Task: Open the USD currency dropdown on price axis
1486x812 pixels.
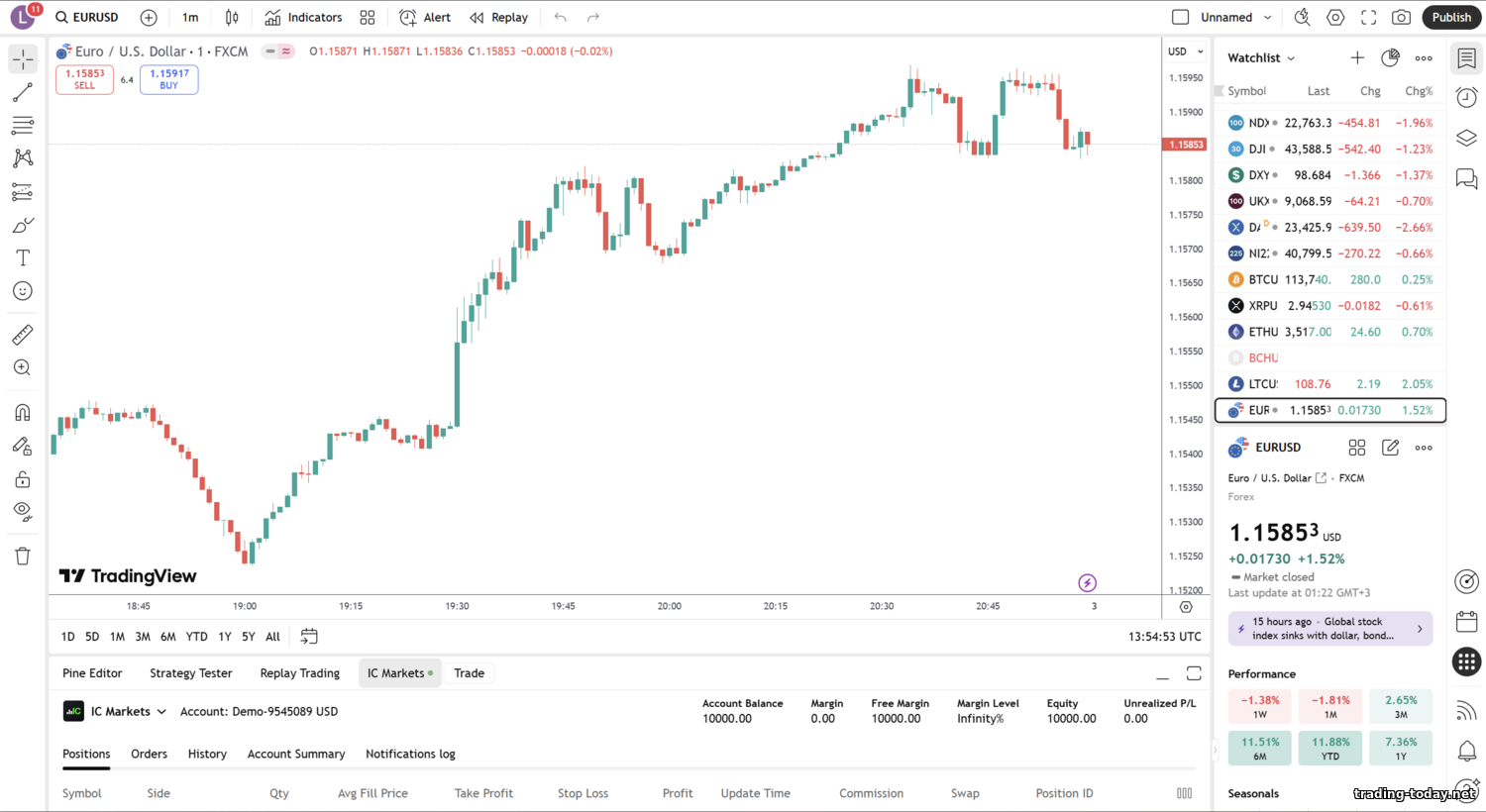Action: click(1185, 51)
